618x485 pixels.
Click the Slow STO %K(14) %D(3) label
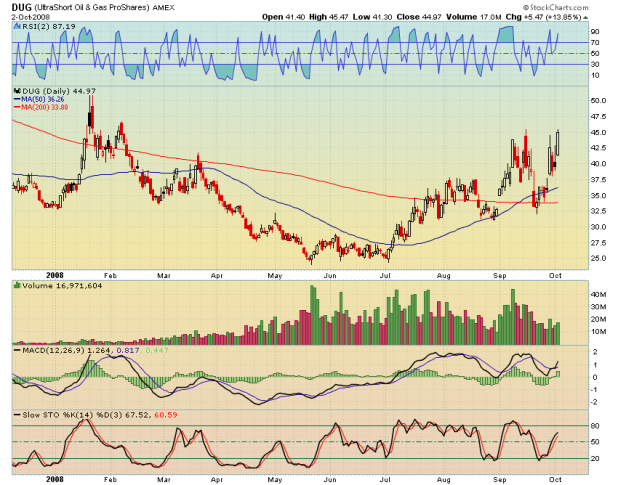[x=73, y=415]
